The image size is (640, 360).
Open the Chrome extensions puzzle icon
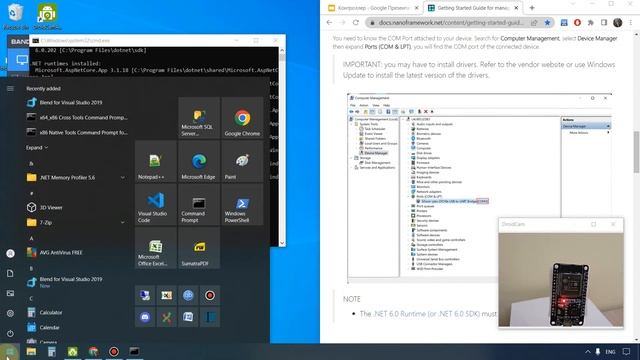pos(591,22)
